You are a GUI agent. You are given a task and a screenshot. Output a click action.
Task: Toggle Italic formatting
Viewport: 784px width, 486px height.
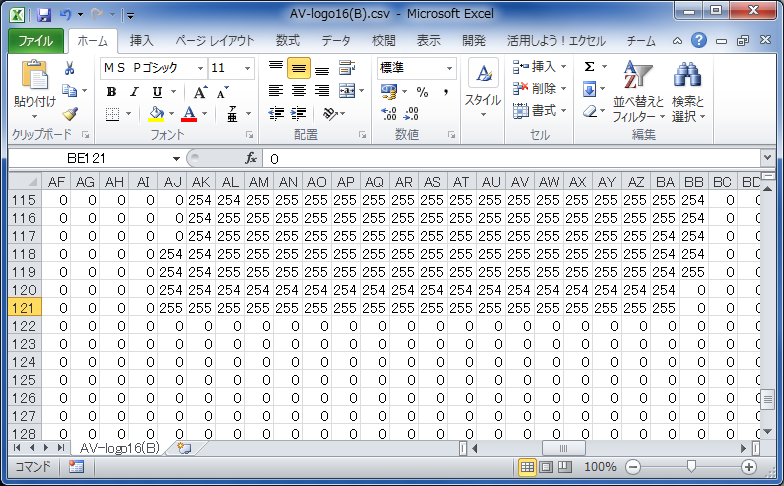tap(134, 92)
